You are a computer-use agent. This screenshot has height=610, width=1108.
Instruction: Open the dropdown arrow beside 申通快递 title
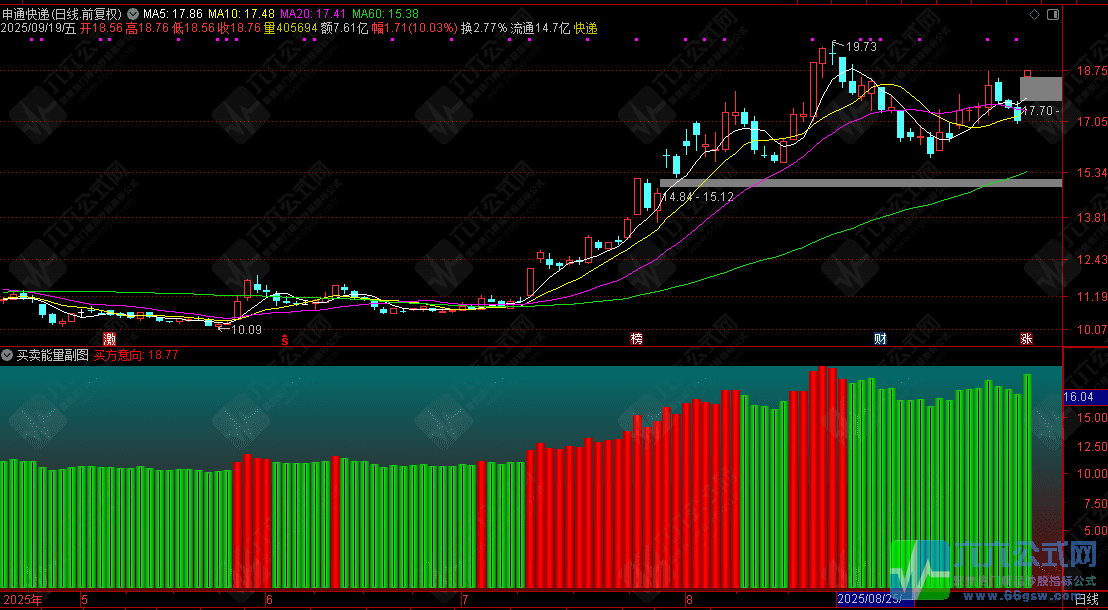(x=132, y=14)
